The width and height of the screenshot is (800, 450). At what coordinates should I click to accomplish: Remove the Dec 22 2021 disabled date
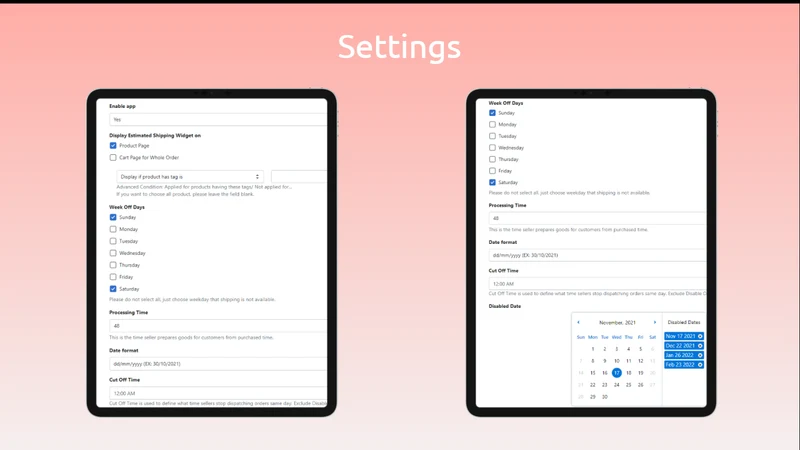click(x=700, y=346)
